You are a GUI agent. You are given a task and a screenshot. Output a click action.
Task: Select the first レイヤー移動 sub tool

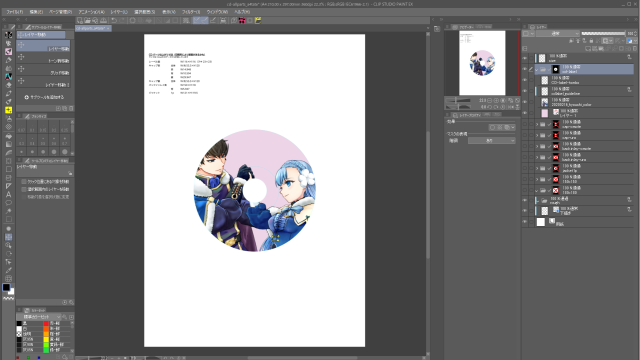pyautogui.click(x=43, y=46)
